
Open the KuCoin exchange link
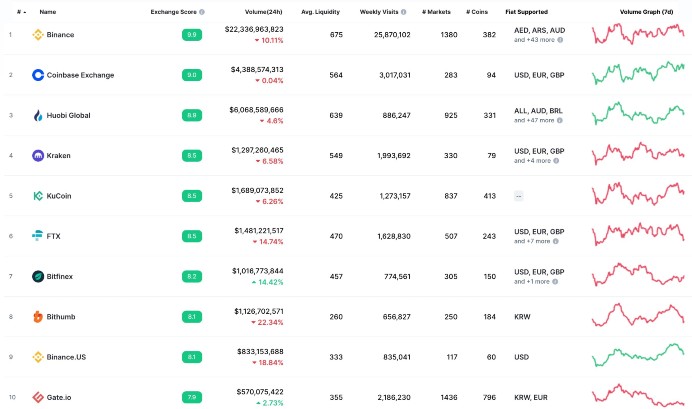pyautogui.click(x=59, y=196)
